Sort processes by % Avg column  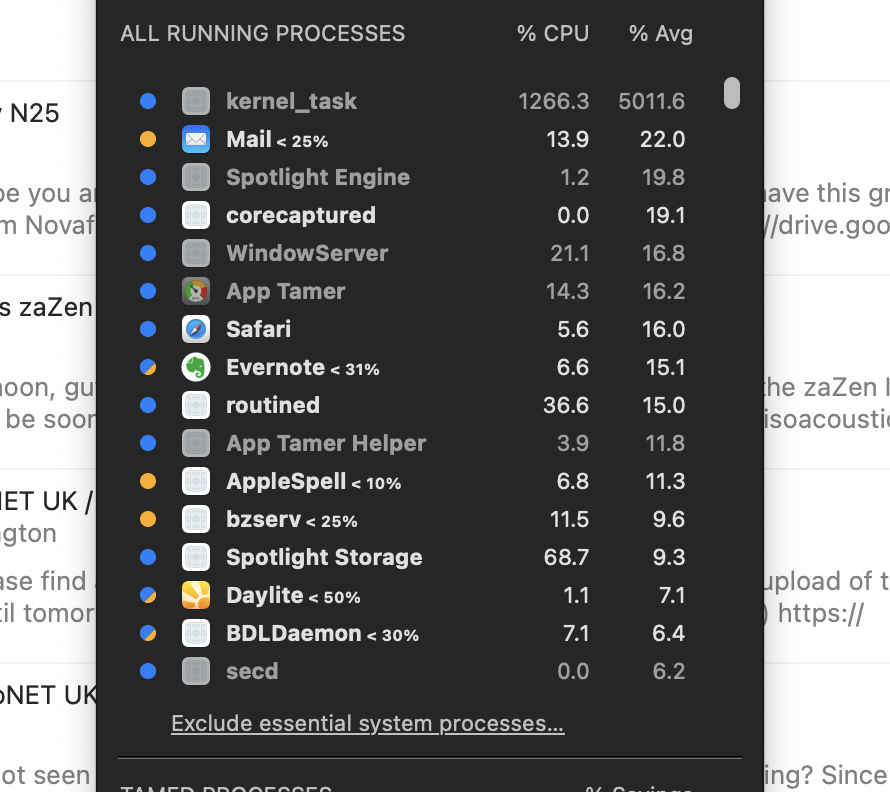click(660, 33)
